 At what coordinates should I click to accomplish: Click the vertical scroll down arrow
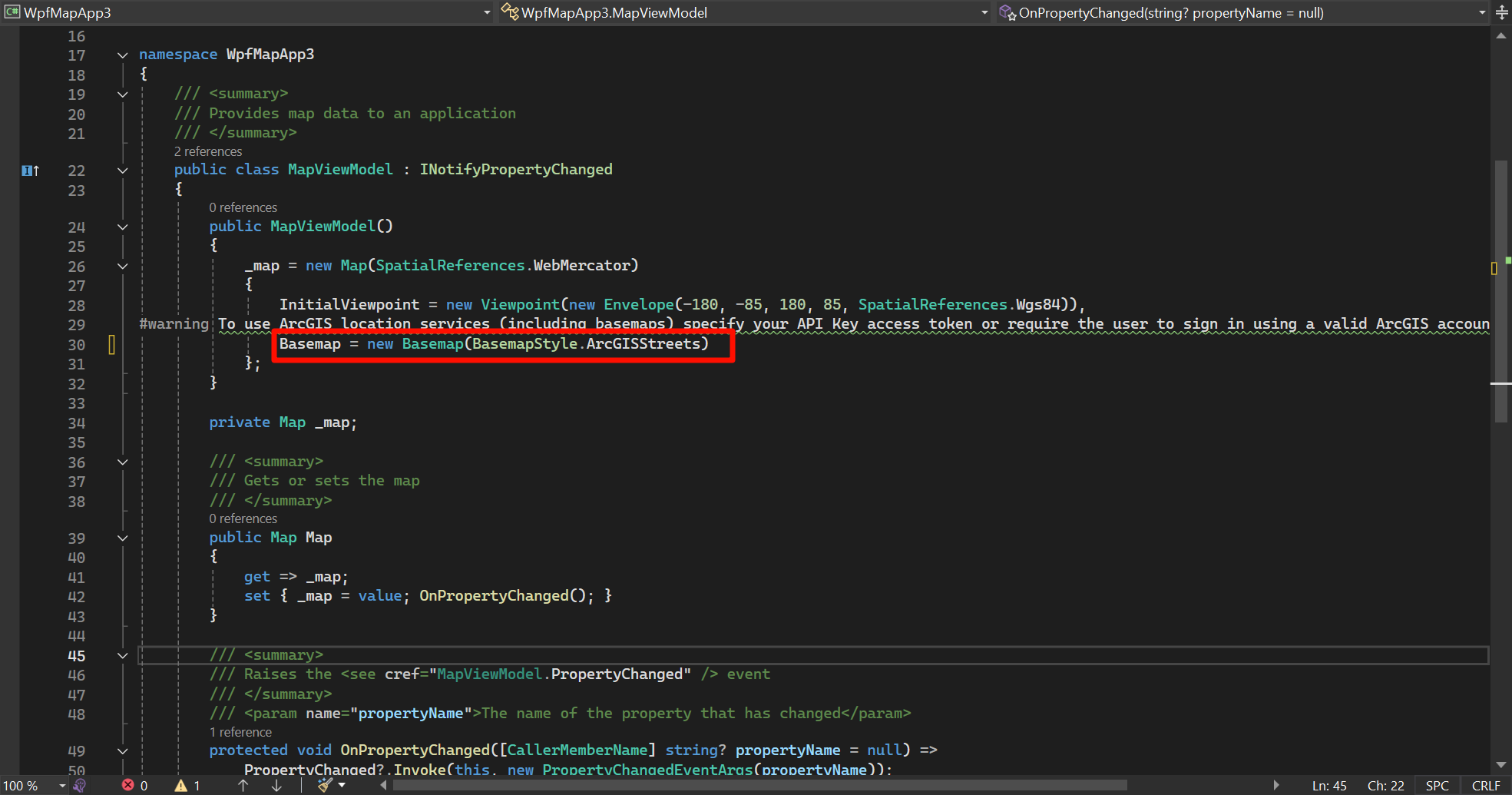click(1501, 765)
